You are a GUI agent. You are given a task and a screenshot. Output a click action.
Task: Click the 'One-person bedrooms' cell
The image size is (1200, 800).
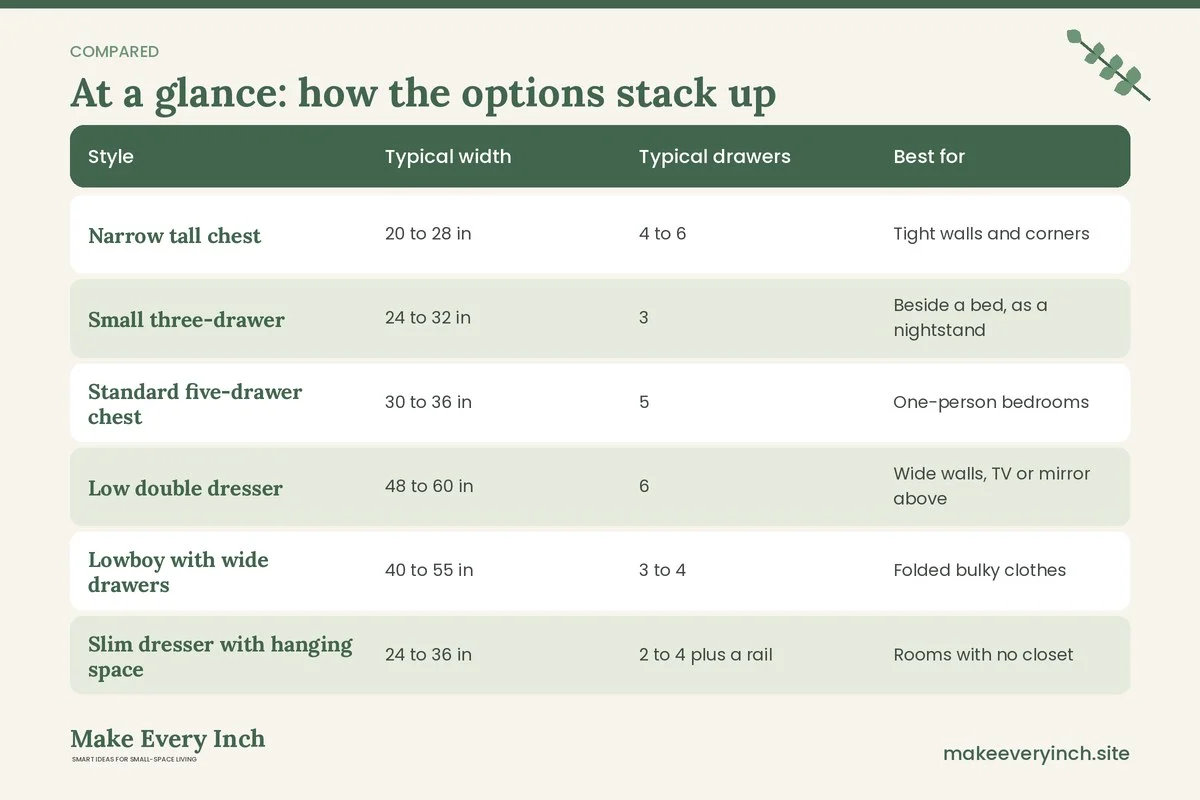click(x=991, y=402)
